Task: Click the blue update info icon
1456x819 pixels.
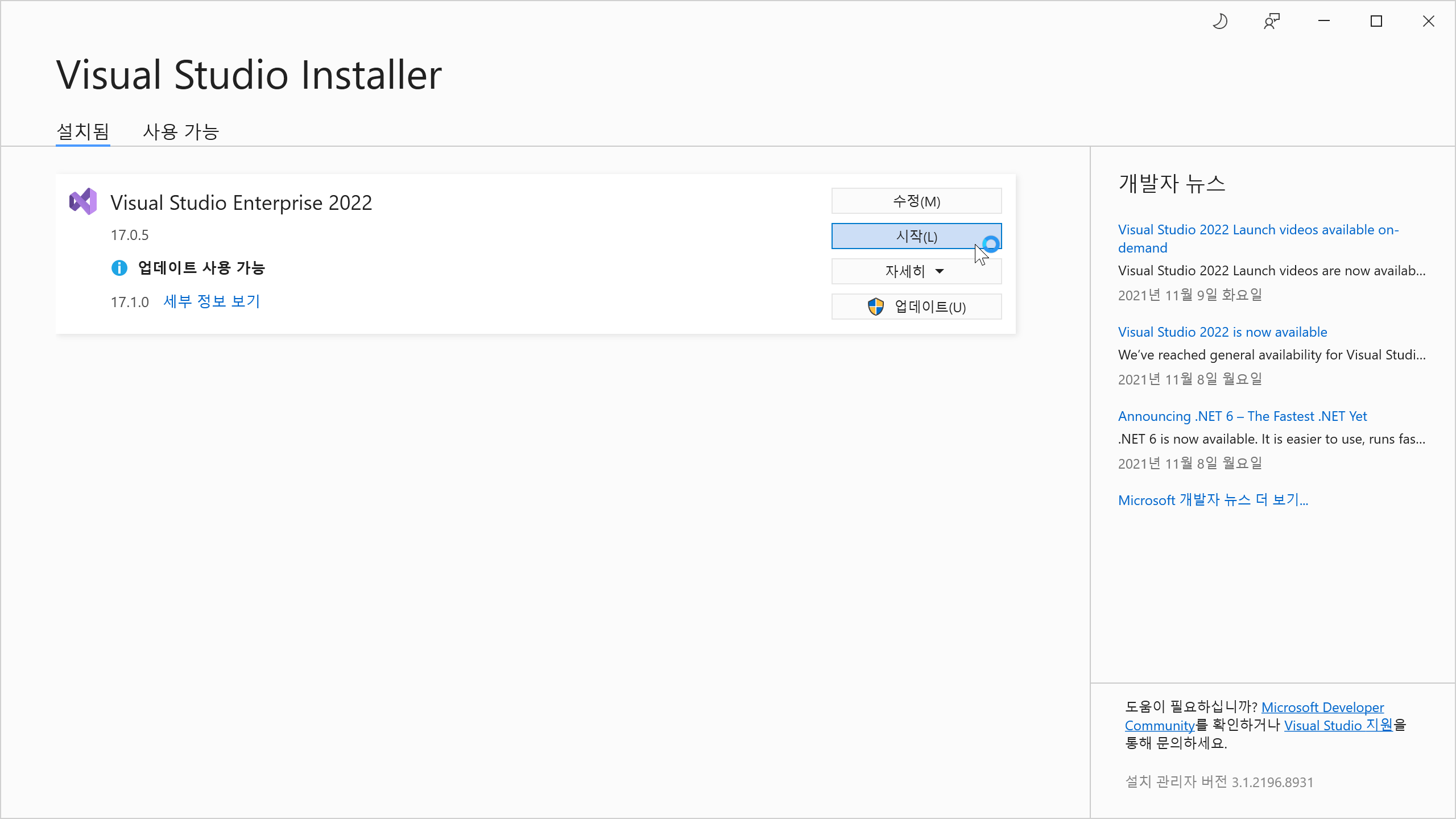Action: (119, 268)
